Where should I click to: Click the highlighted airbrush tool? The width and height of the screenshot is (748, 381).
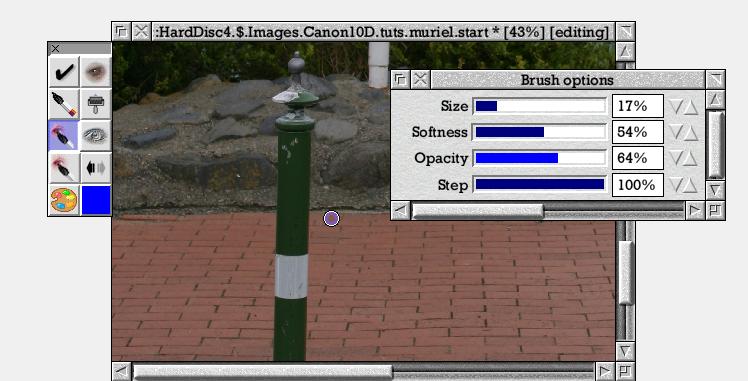(64, 135)
